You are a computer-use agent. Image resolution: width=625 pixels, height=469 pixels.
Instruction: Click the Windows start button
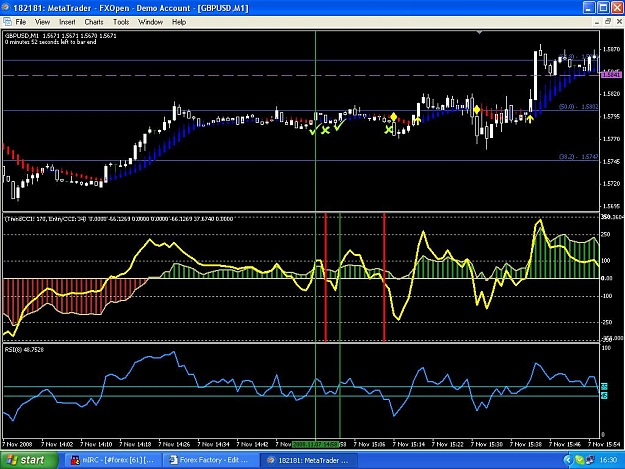click(29, 460)
